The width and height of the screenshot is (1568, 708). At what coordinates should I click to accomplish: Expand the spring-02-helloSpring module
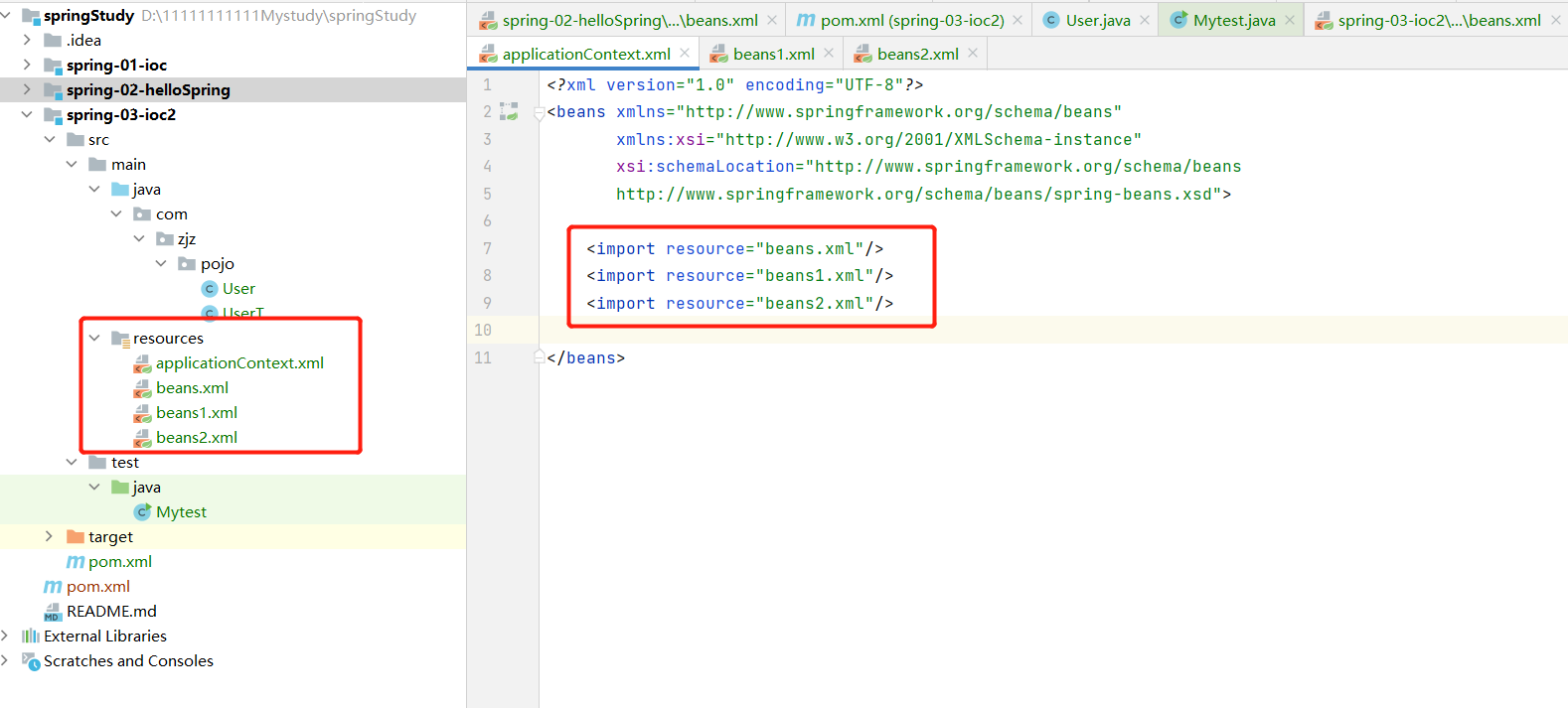pyautogui.click(x=27, y=90)
